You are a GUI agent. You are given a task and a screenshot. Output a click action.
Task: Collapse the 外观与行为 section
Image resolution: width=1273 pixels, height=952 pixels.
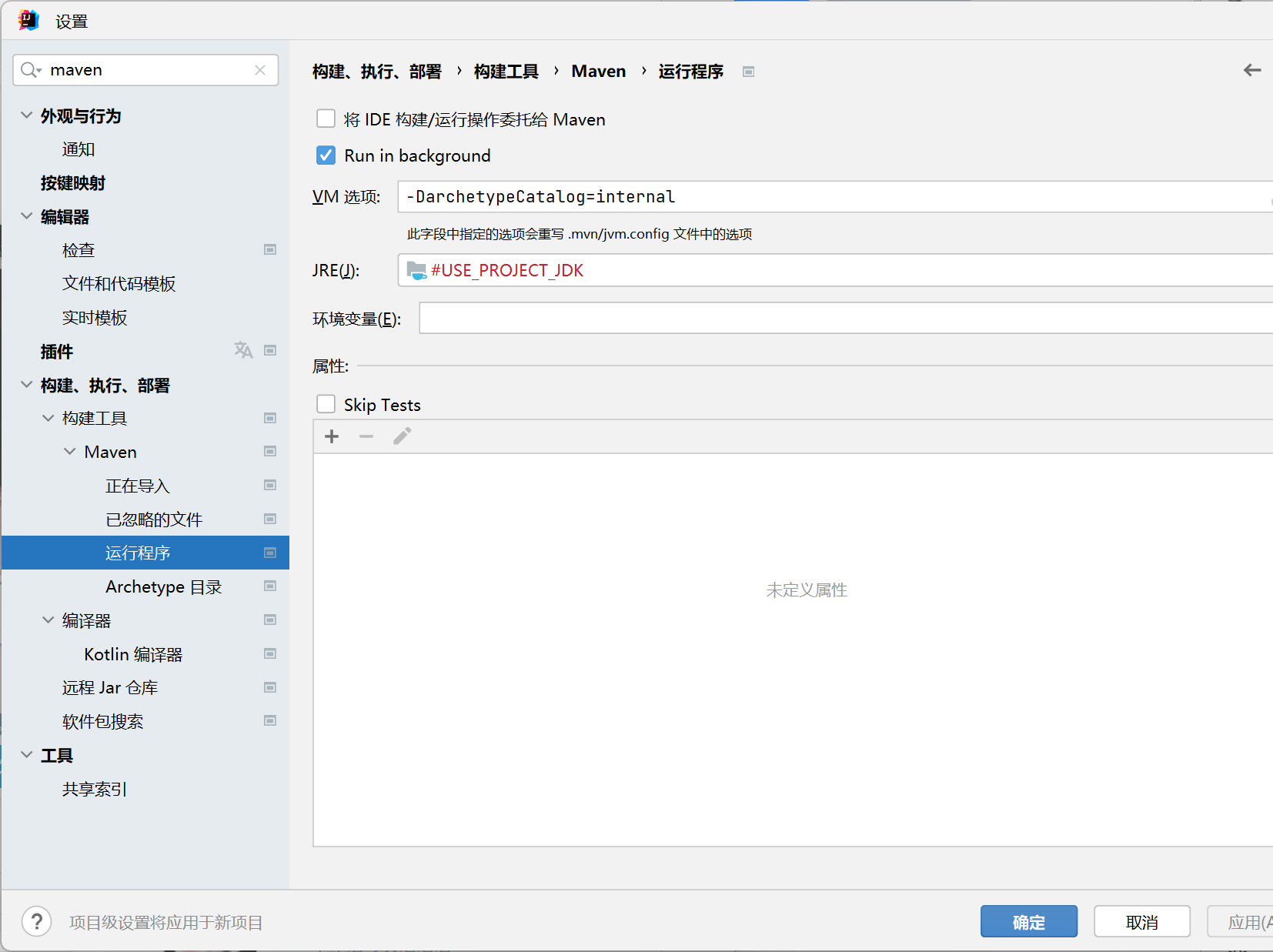pyautogui.click(x=27, y=115)
